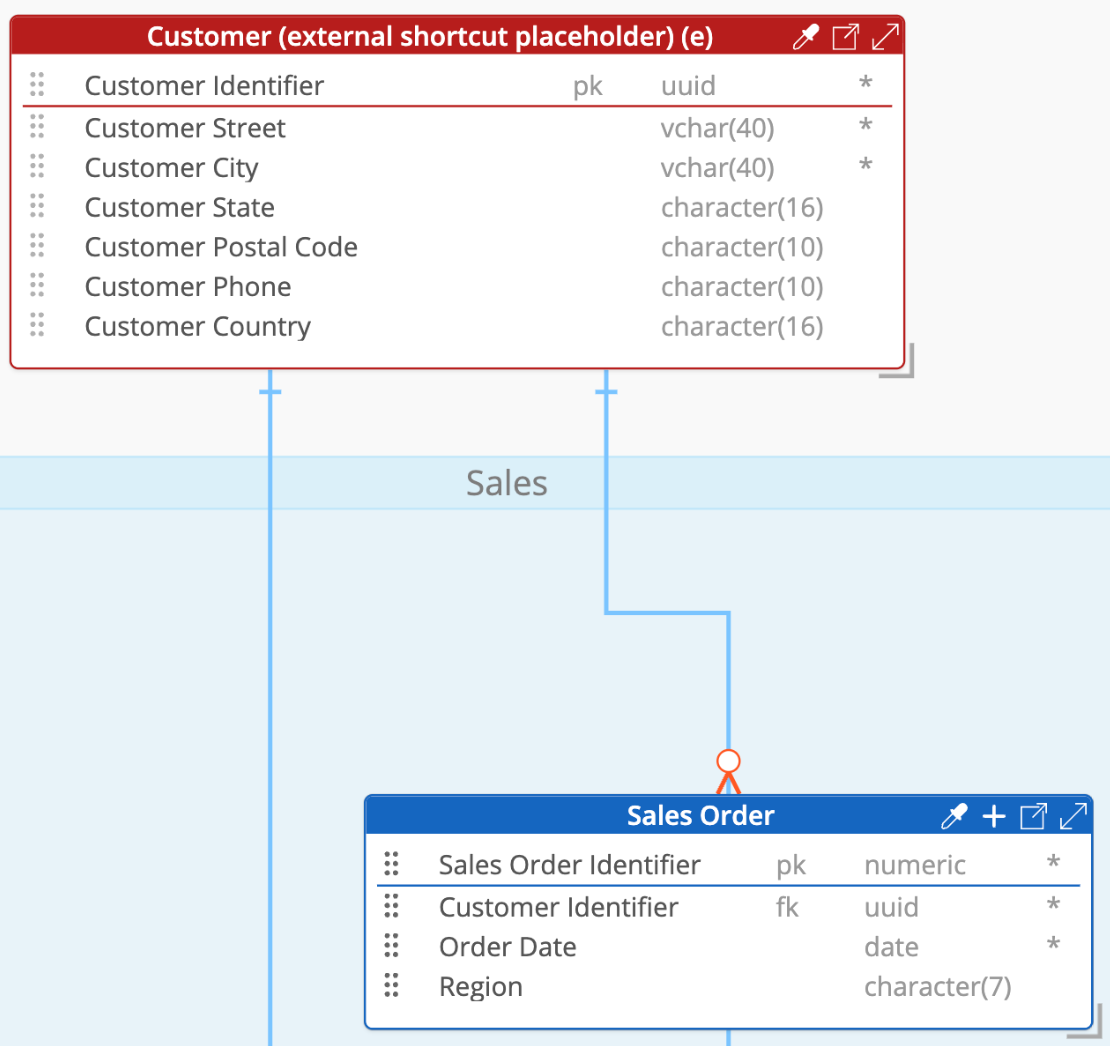
Task: Select the Sales subject area header
Action: point(506,483)
